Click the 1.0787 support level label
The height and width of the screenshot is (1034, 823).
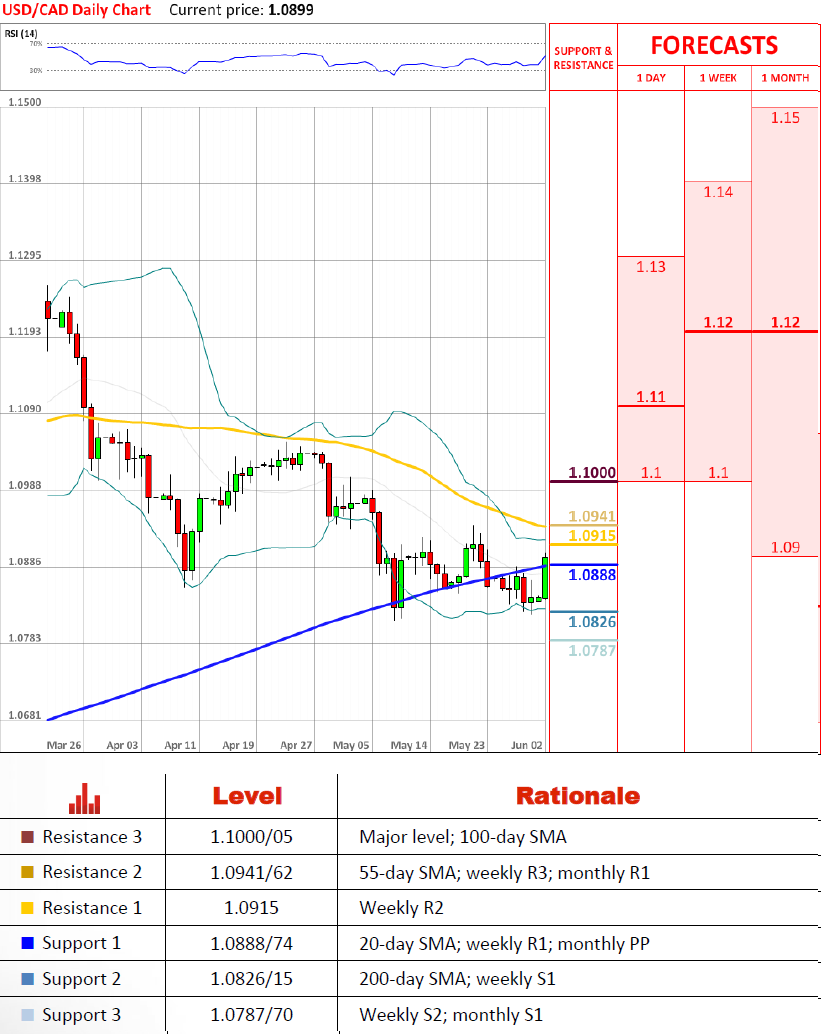click(x=592, y=650)
